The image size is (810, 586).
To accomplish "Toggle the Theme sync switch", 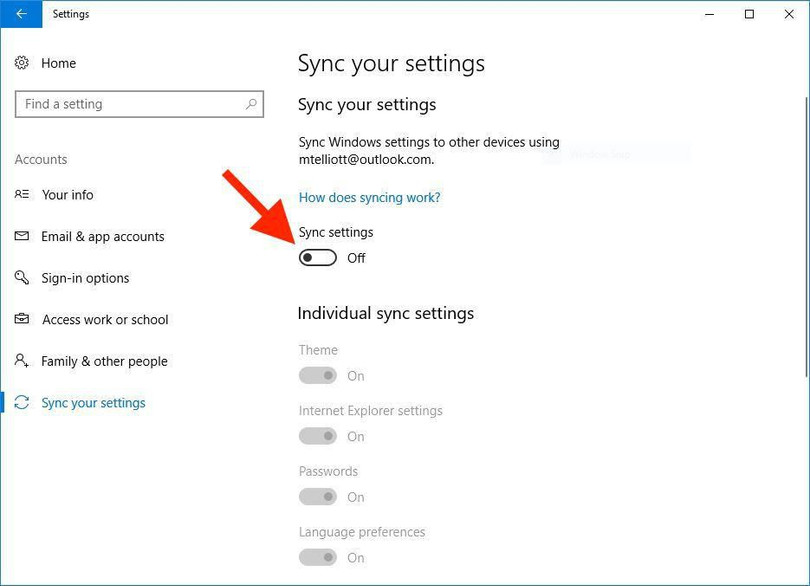I will [317, 376].
